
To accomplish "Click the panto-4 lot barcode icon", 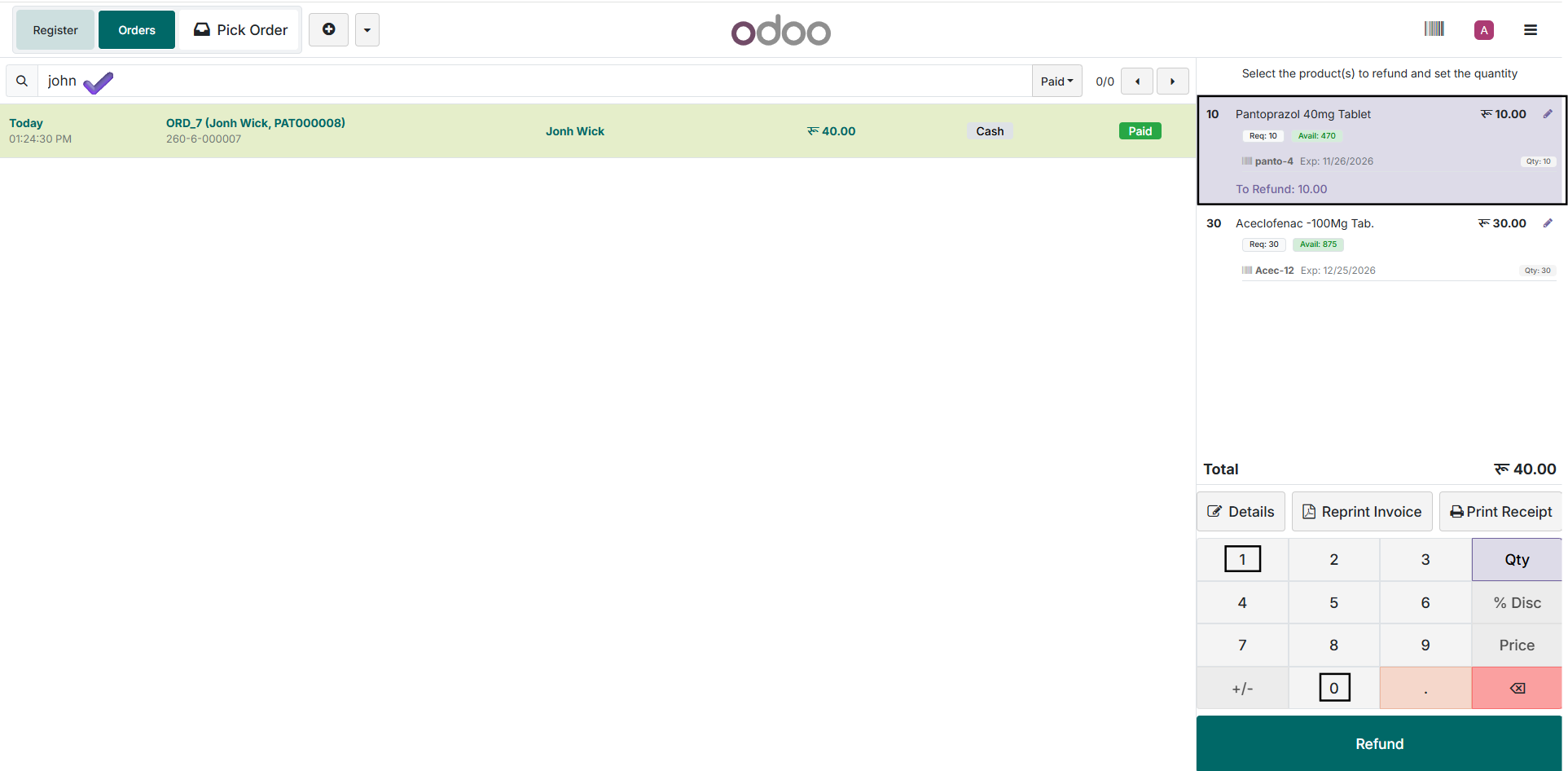I will point(1246,161).
